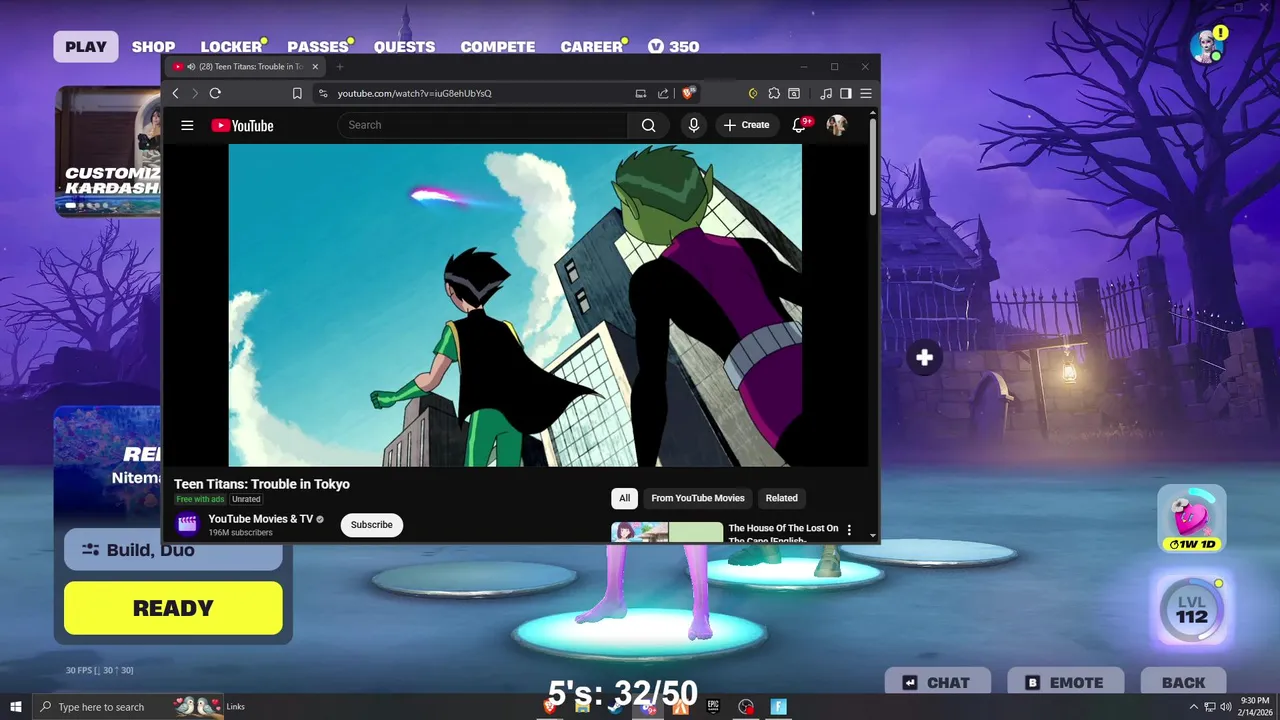The height and width of the screenshot is (720, 1280).
Task: Open the volume speaker tray icon
Action: coord(1226,707)
